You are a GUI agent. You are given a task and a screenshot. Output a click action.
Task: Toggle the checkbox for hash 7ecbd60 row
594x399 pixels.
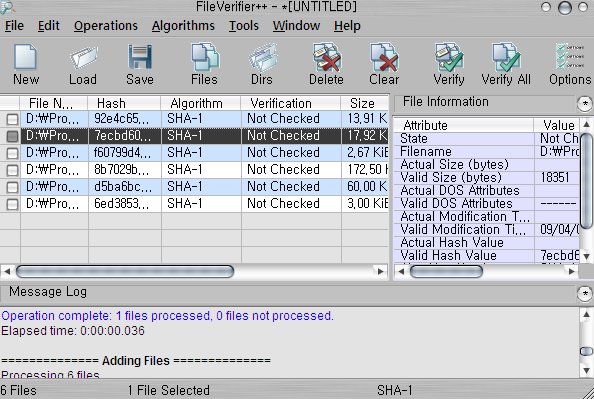pos(12,136)
